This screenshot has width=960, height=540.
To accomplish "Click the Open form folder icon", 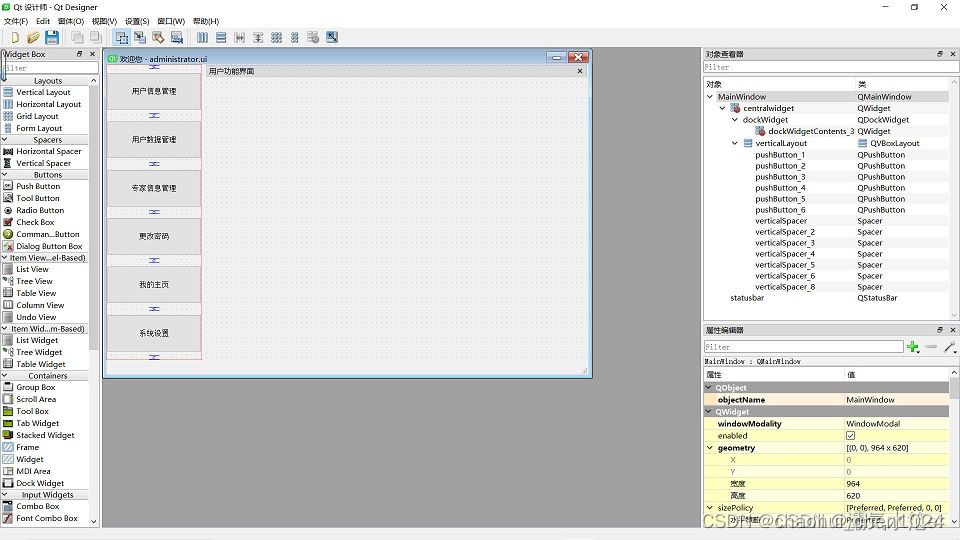I will point(33,37).
